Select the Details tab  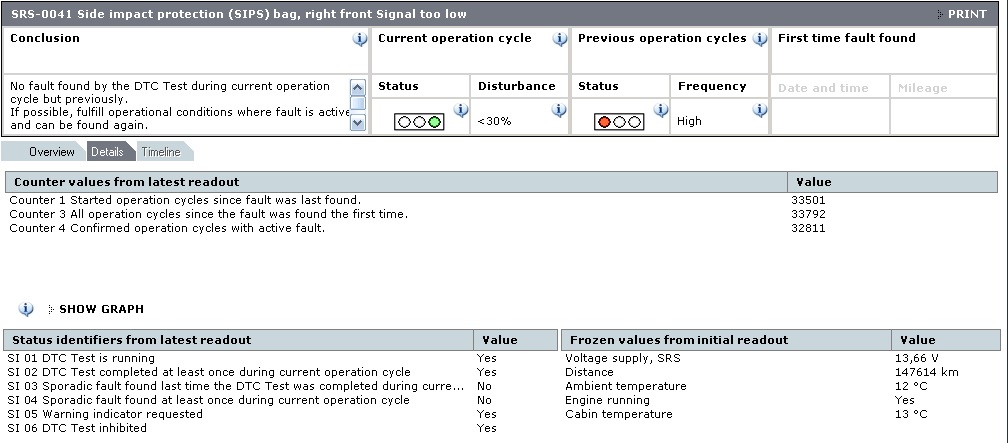[x=107, y=152]
